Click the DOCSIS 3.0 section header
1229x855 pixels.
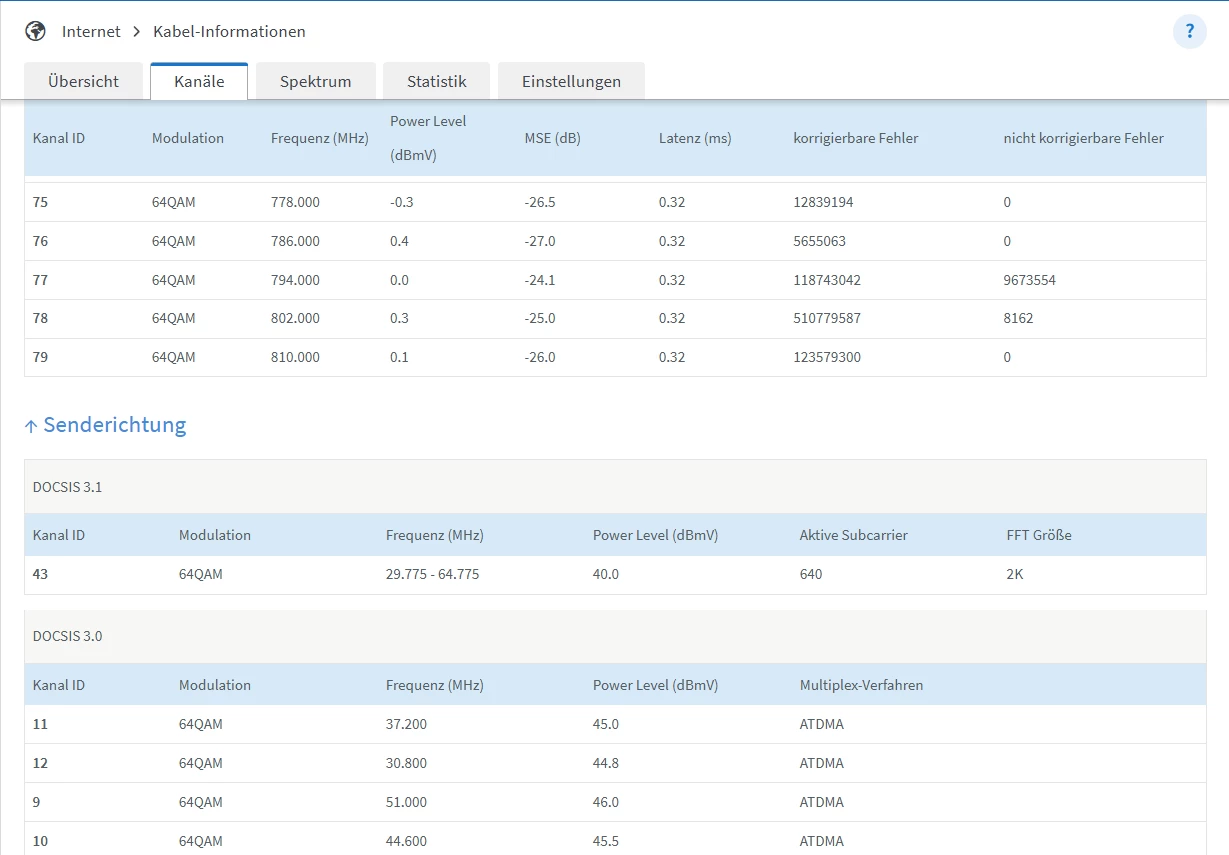pyautogui.click(x=67, y=636)
